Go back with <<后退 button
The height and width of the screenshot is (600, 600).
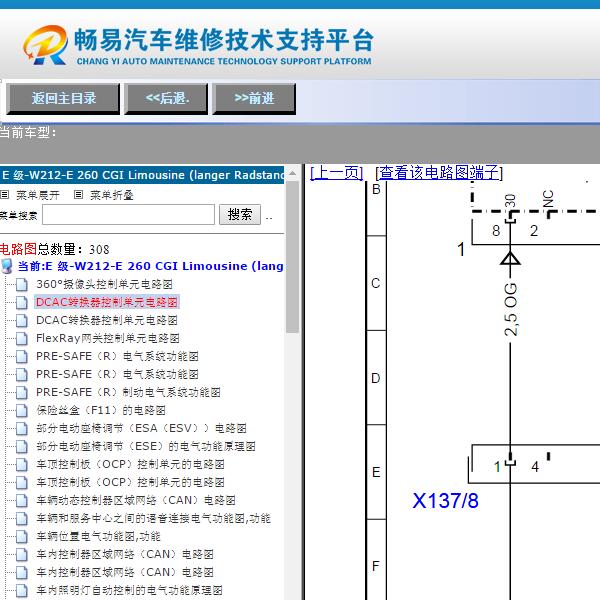[166, 99]
